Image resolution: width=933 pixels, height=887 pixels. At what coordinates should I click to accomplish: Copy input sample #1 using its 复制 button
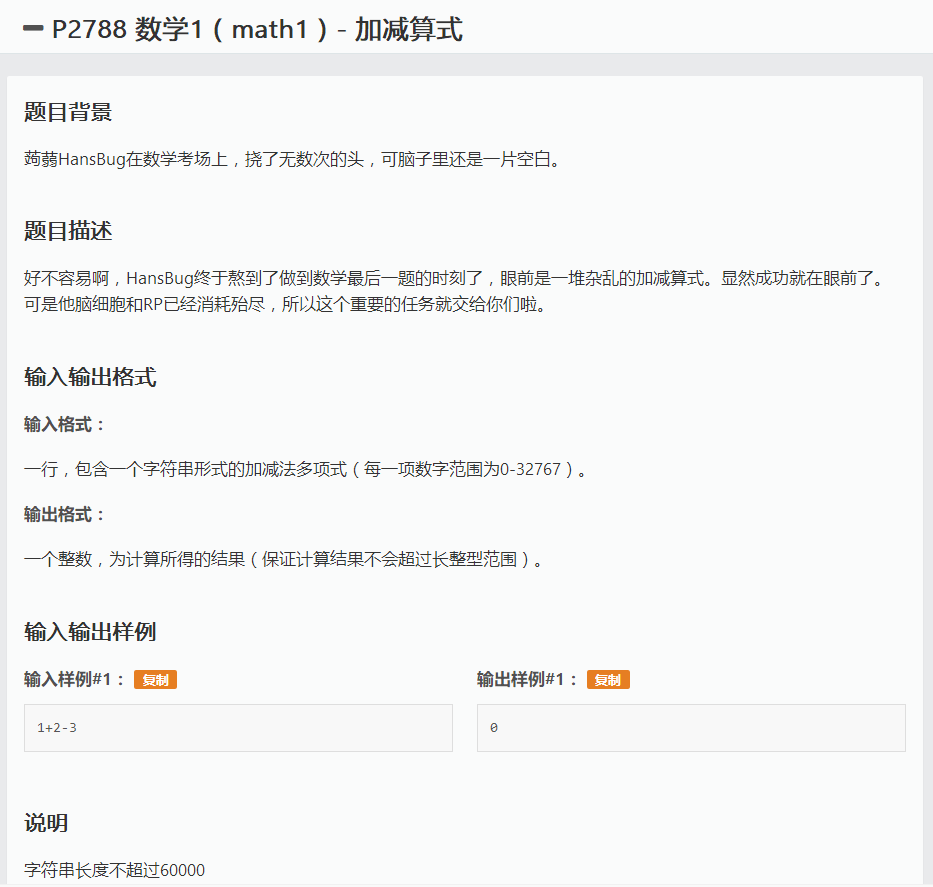(x=155, y=679)
